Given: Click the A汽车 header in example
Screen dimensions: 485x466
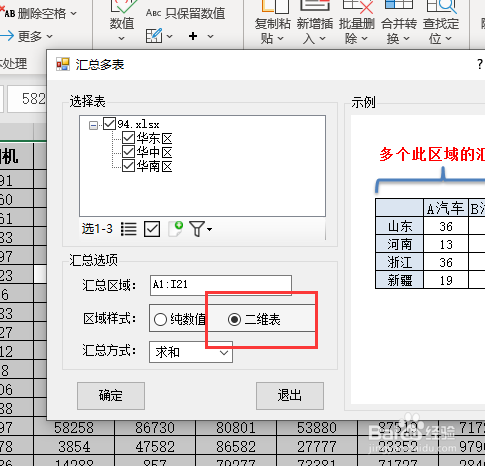Looking at the screenshot, I should pos(446,208).
